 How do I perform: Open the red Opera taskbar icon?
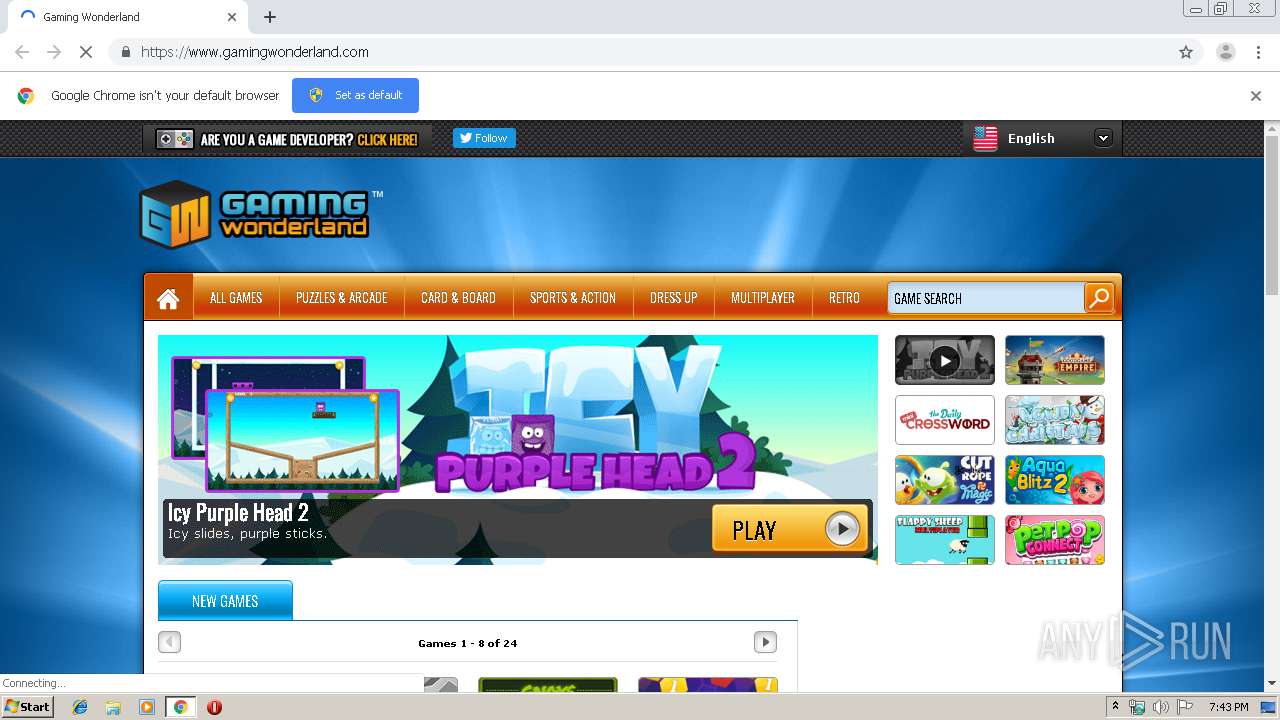(x=214, y=707)
